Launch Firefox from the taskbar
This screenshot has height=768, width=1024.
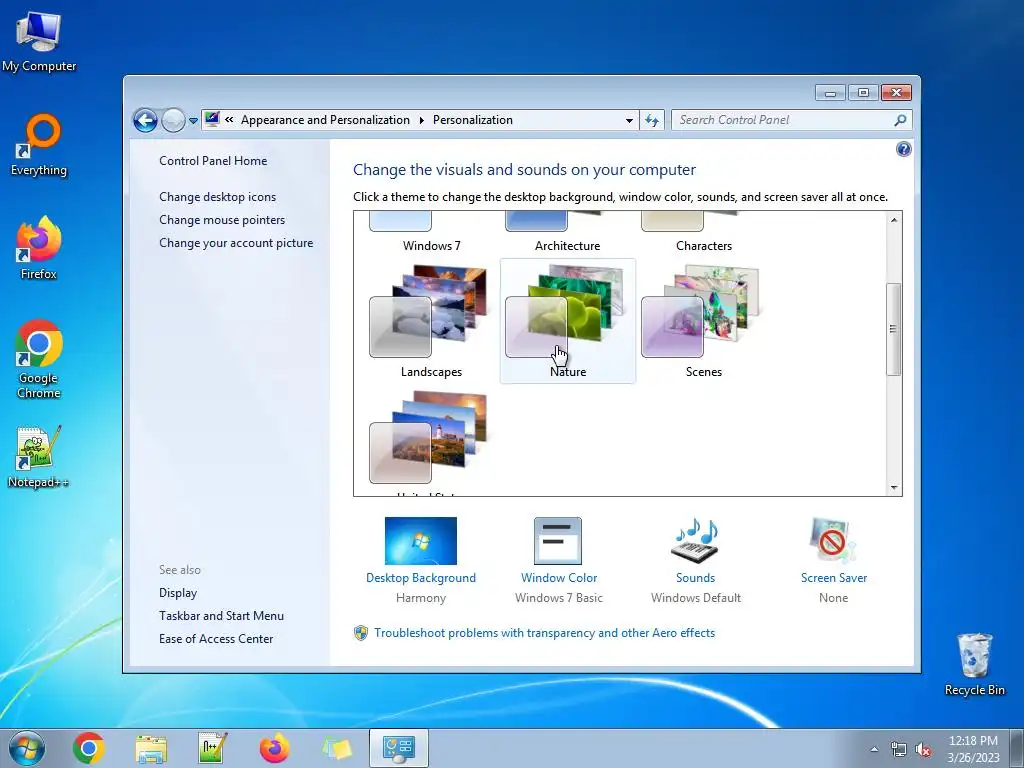pos(275,748)
